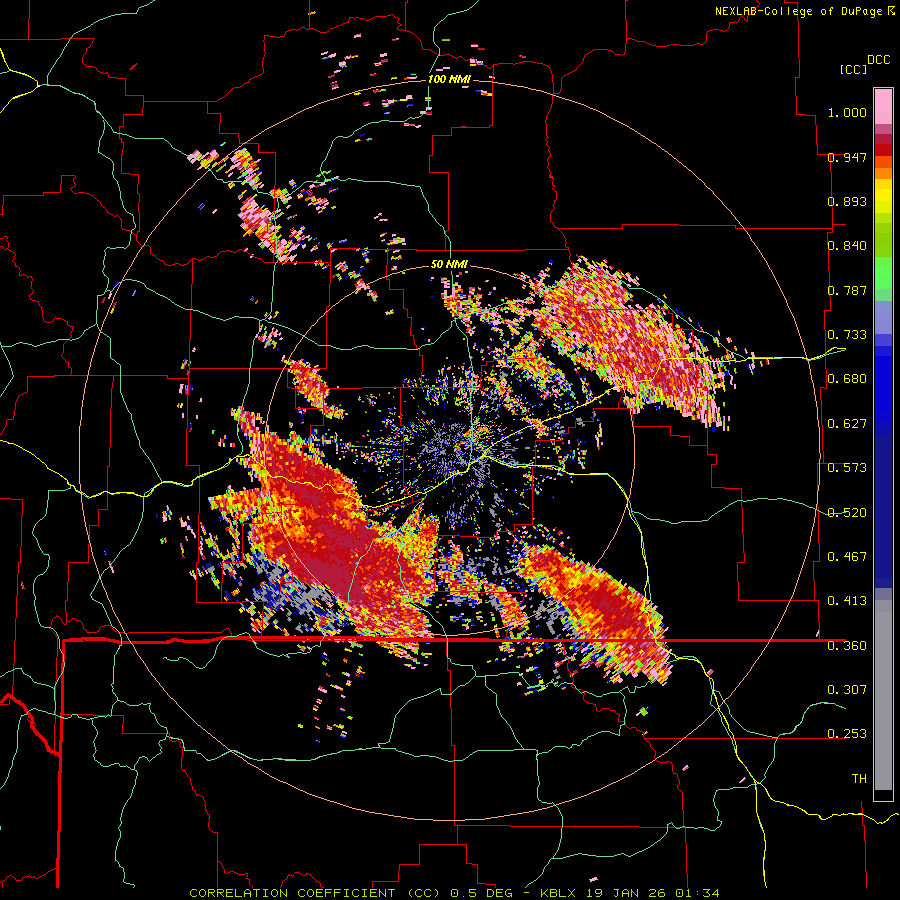Viewport: 900px width, 900px height.
Task: Click the 0.413 scale value
Action: coord(847,601)
